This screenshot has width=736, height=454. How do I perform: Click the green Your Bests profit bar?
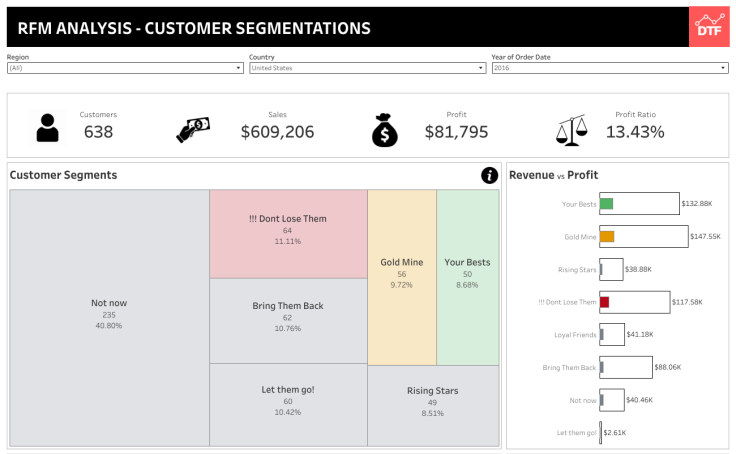606,204
